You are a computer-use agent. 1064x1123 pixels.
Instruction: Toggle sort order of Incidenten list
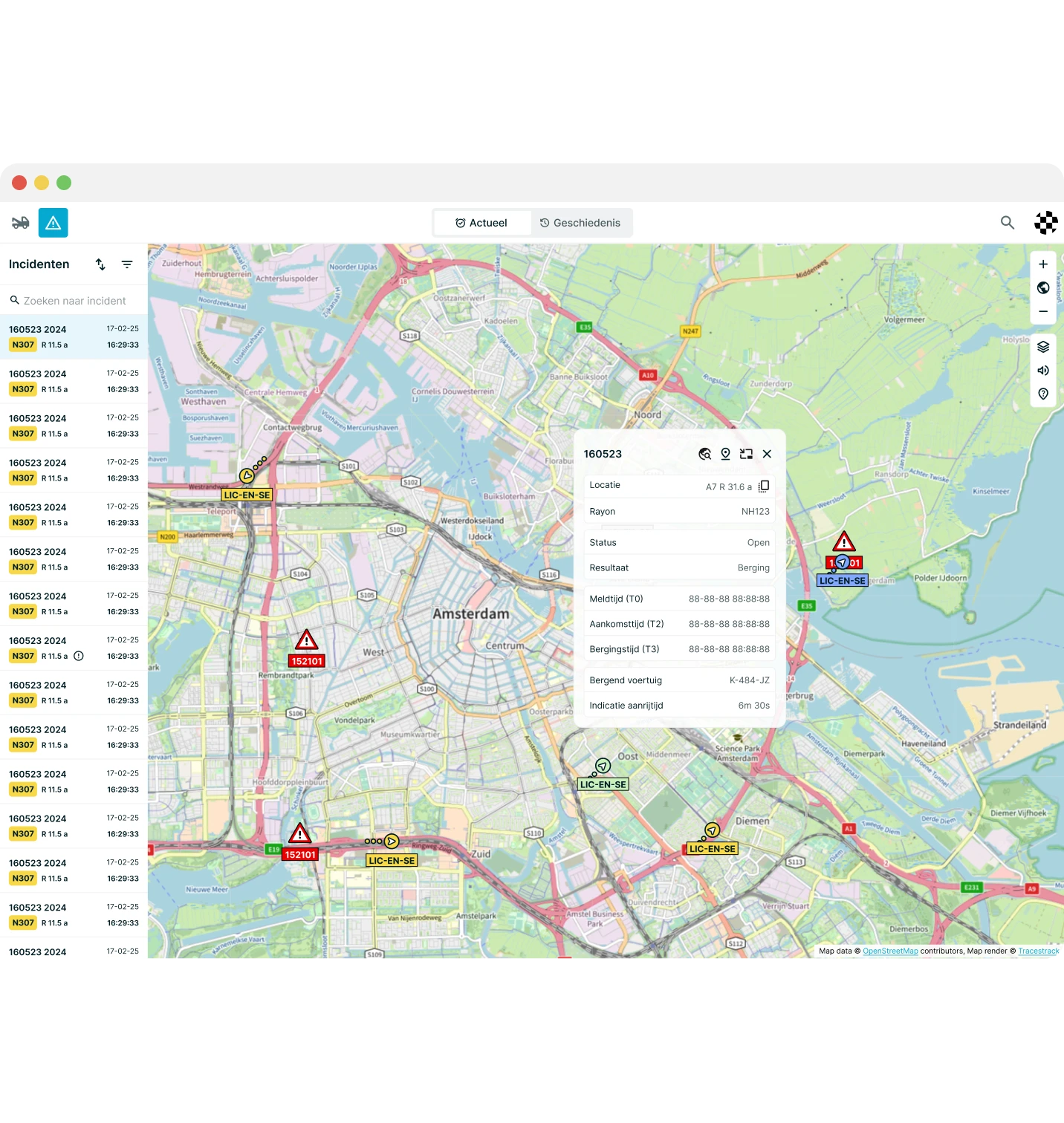click(x=100, y=264)
